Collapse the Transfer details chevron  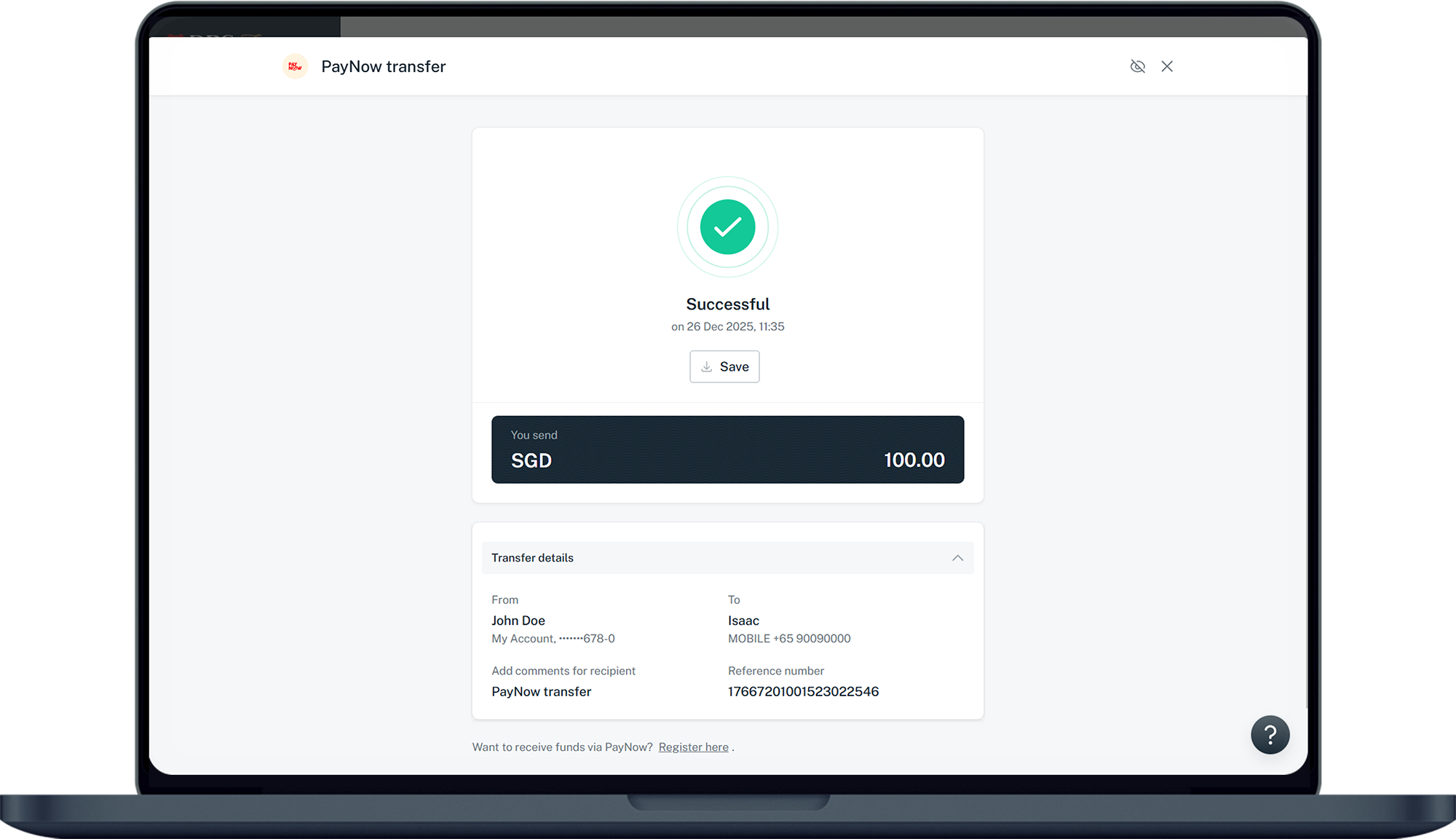957,558
